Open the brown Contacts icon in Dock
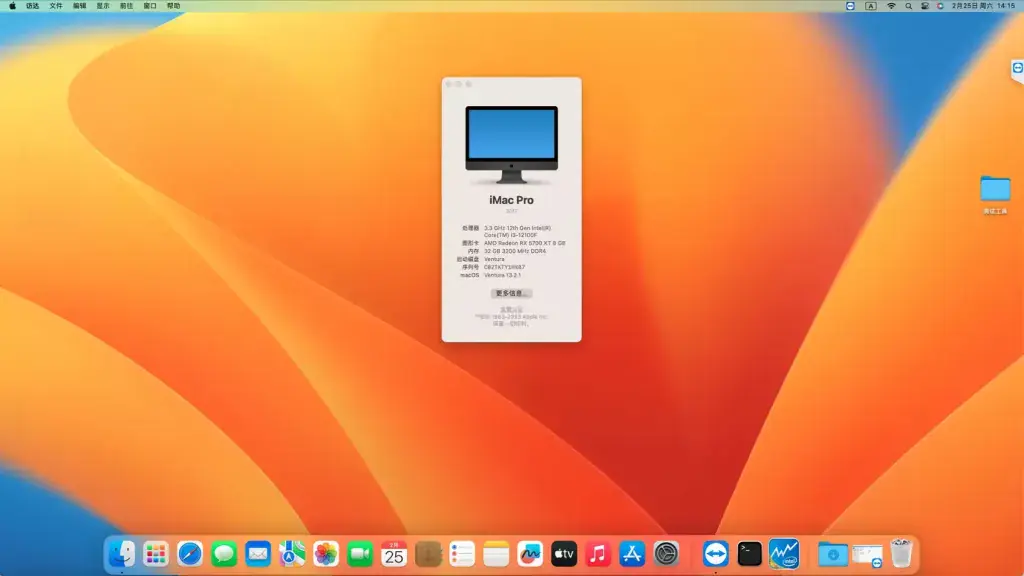The height and width of the screenshot is (576, 1024). [428, 554]
